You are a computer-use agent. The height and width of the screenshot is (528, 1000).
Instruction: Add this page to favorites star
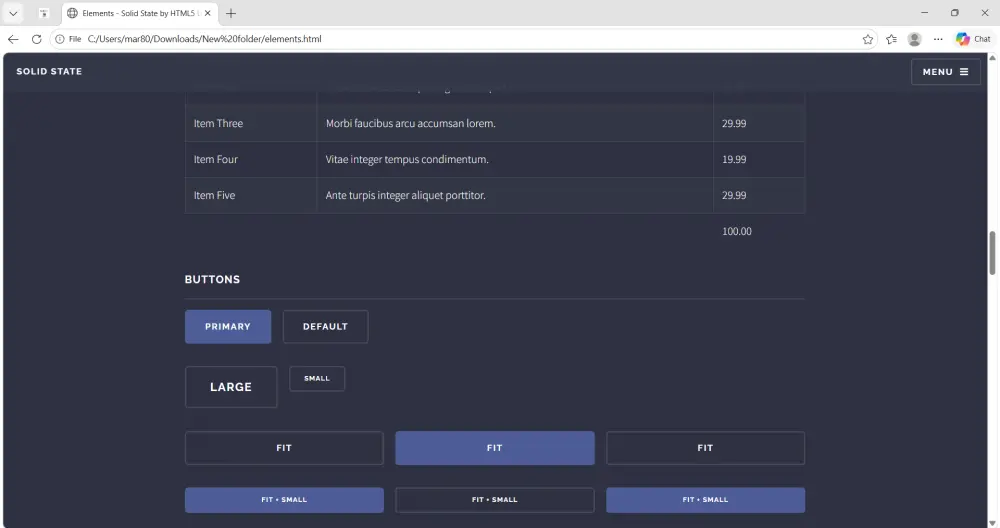click(867, 39)
